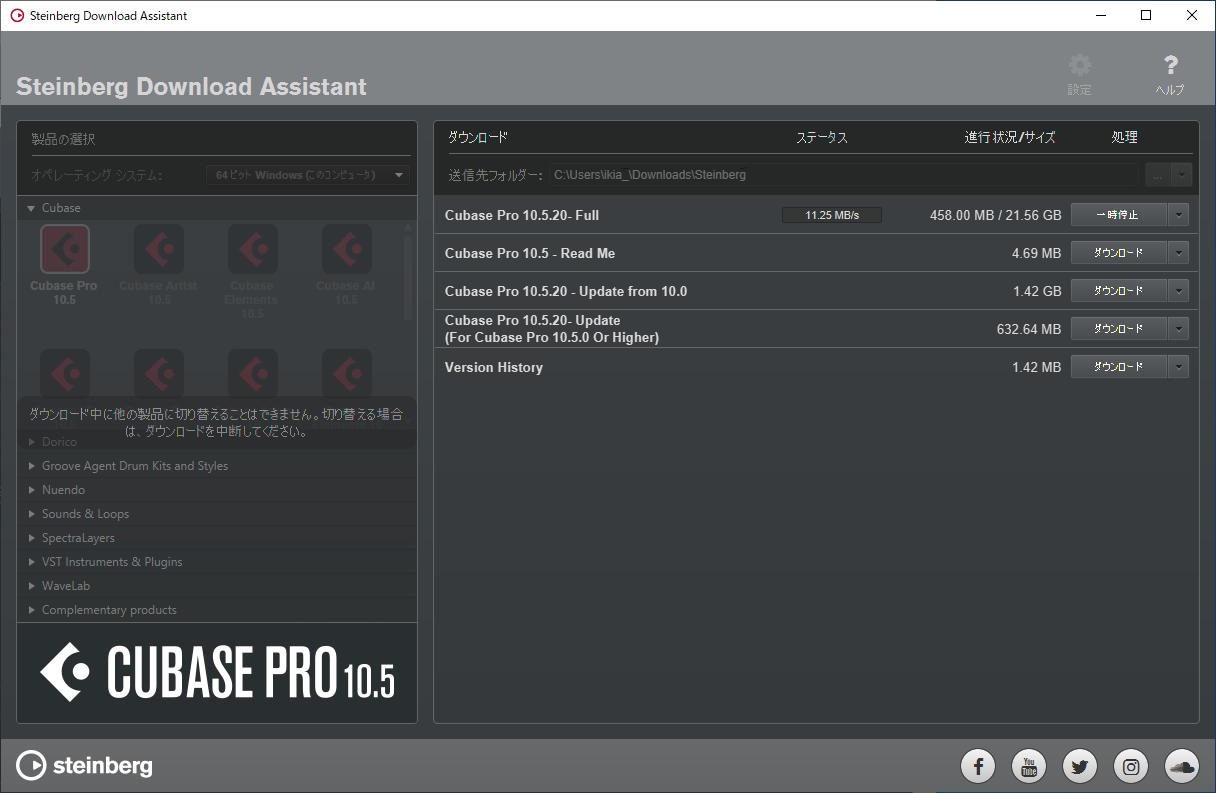Open Steinberg's Facebook page icon
The width and height of the screenshot is (1216, 793).
click(x=978, y=767)
